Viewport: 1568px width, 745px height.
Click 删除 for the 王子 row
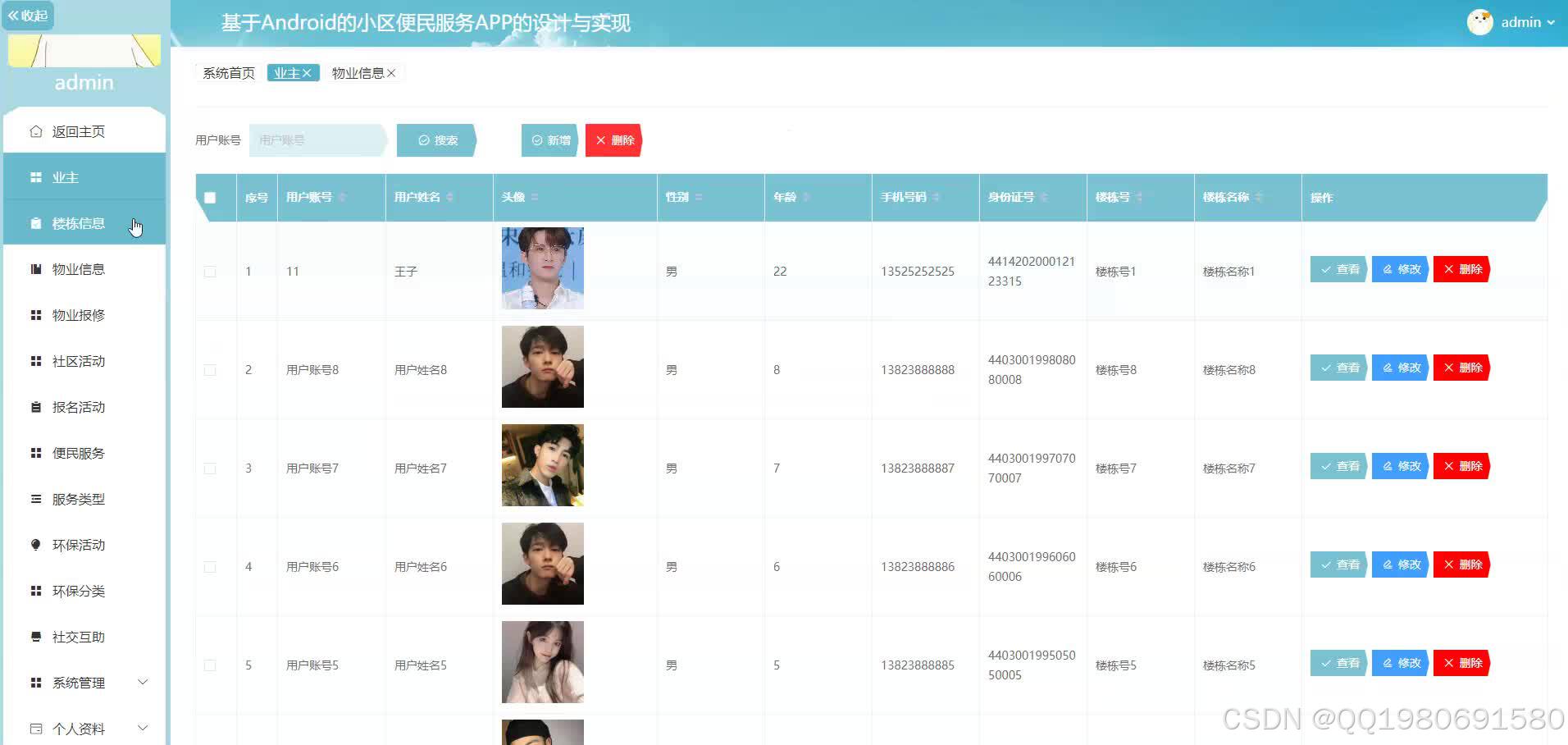pyautogui.click(x=1462, y=269)
